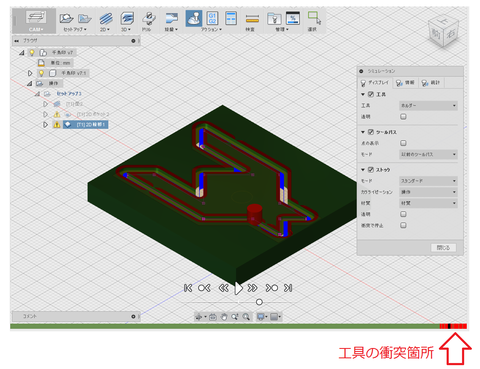
Task: Go to previous operation in simulation
Action: click(204, 288)
